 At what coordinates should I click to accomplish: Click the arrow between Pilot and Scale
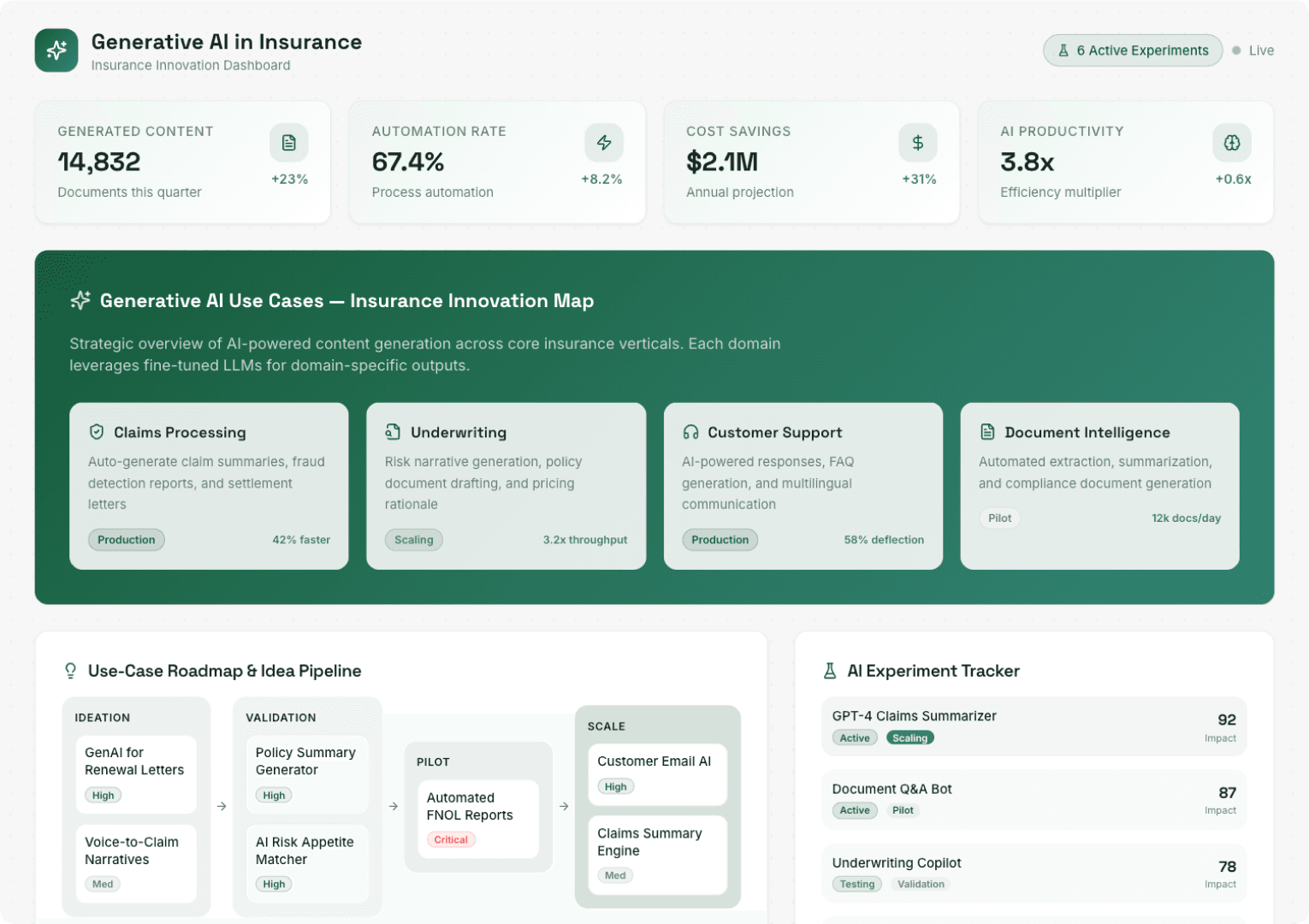564,806
